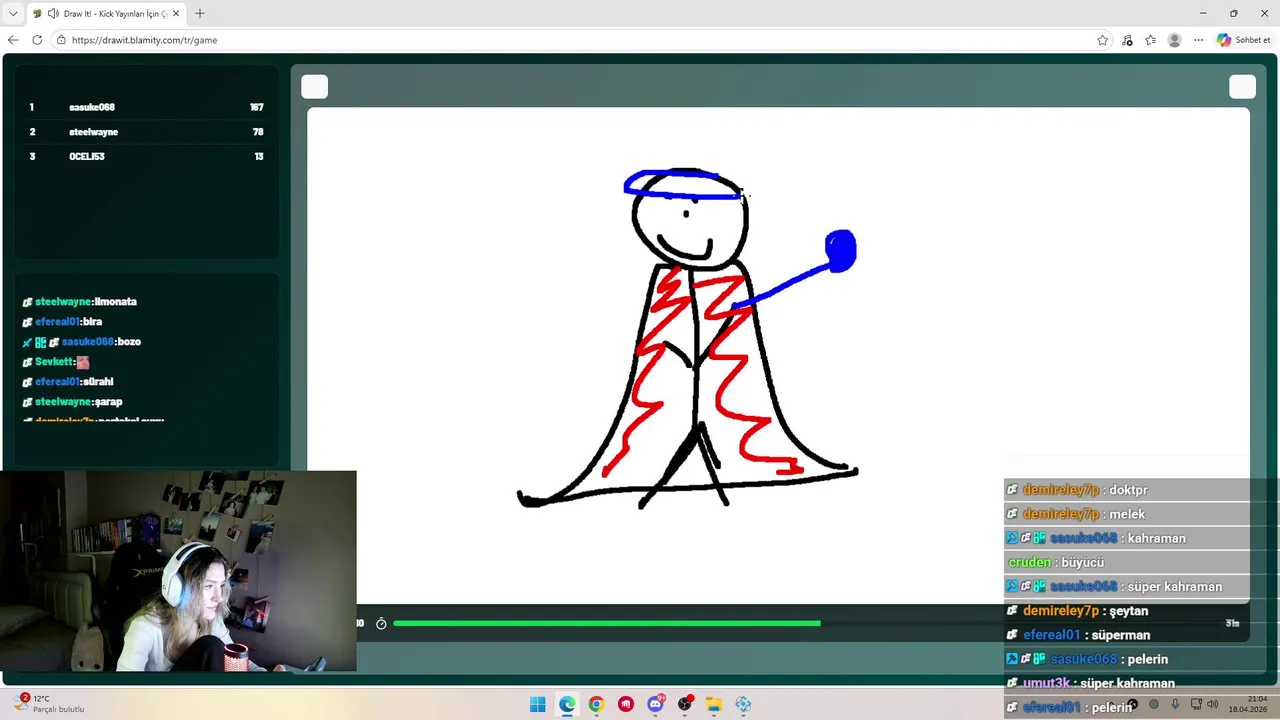The image size is (1280, 720).
Task: Open the Windows Start menu
Action: 538,704
